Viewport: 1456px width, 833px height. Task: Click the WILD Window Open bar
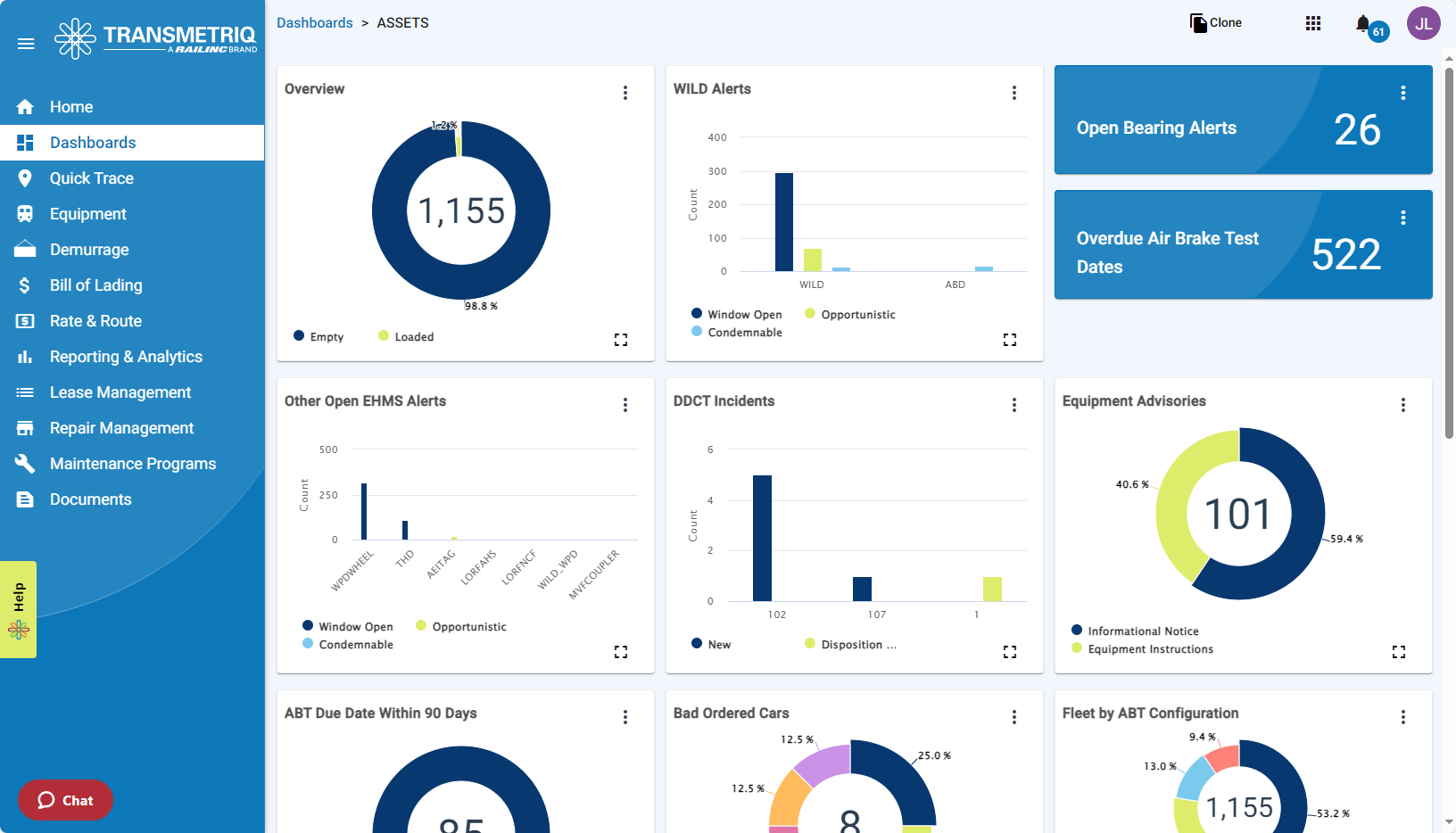tap(784, 222)
